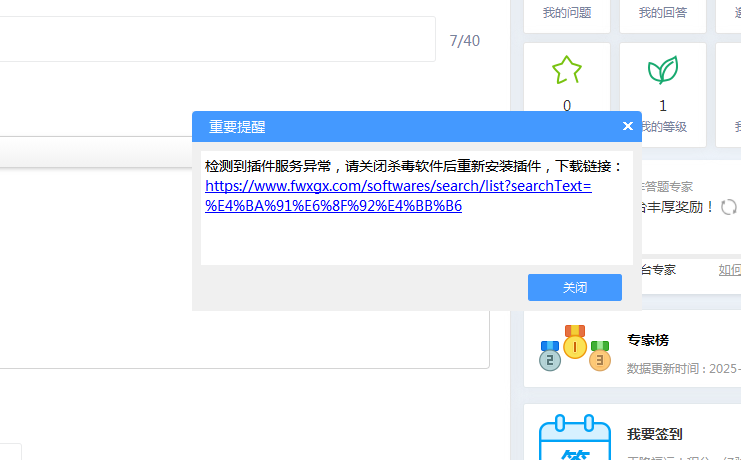Open the 专家榜 heading
The image size is (741, 460).
[648, 340]
